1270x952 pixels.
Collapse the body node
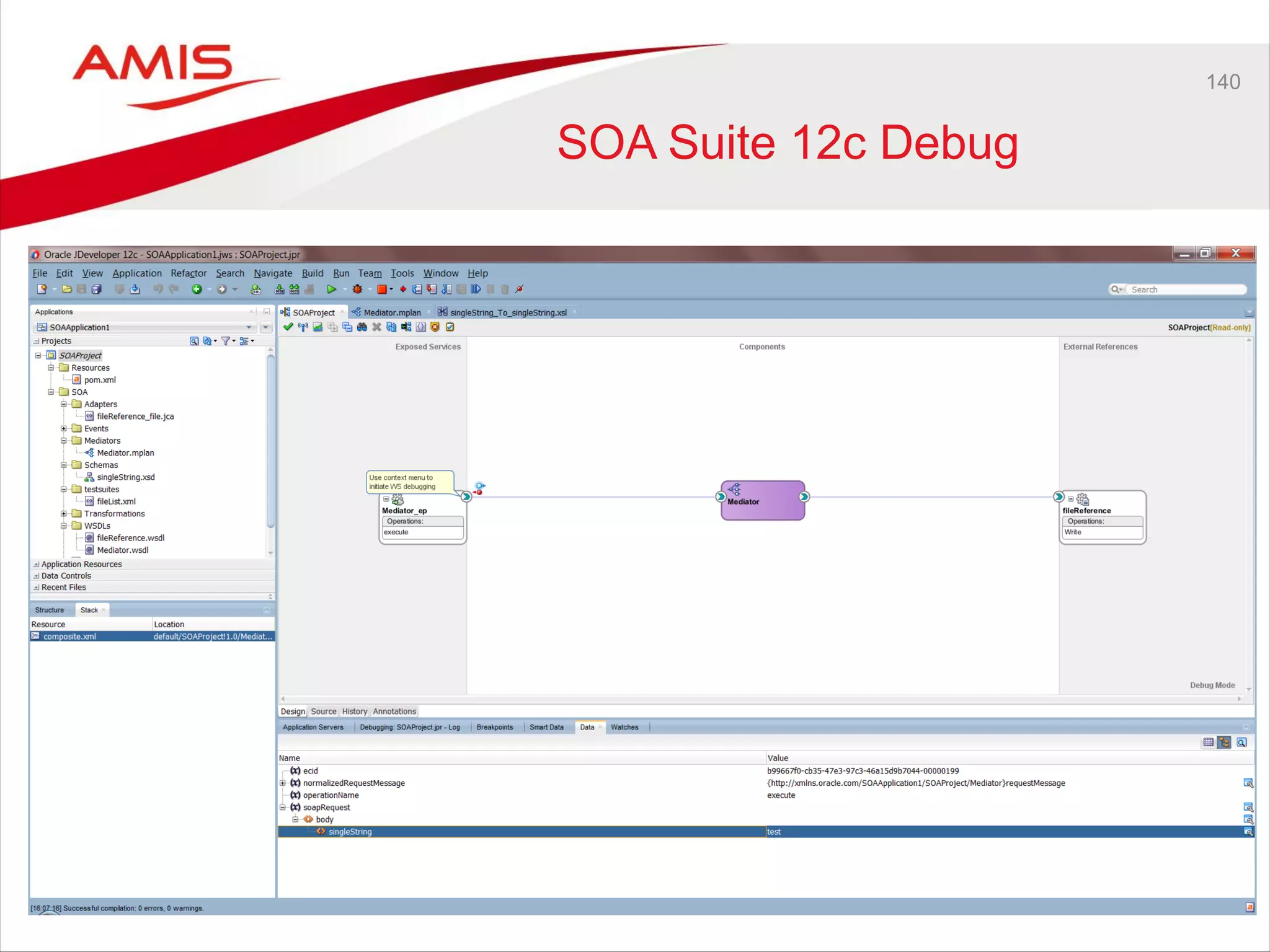point(295,819)
